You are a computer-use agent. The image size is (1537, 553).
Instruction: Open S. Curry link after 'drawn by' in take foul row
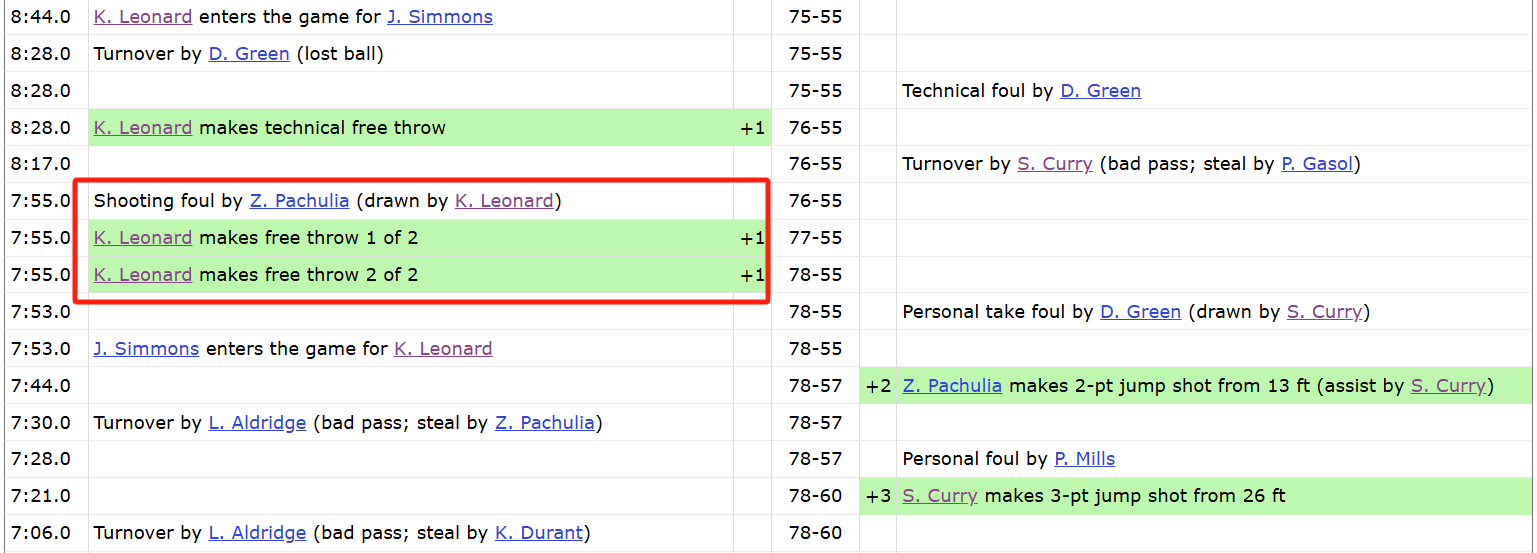click(1324, 312)
